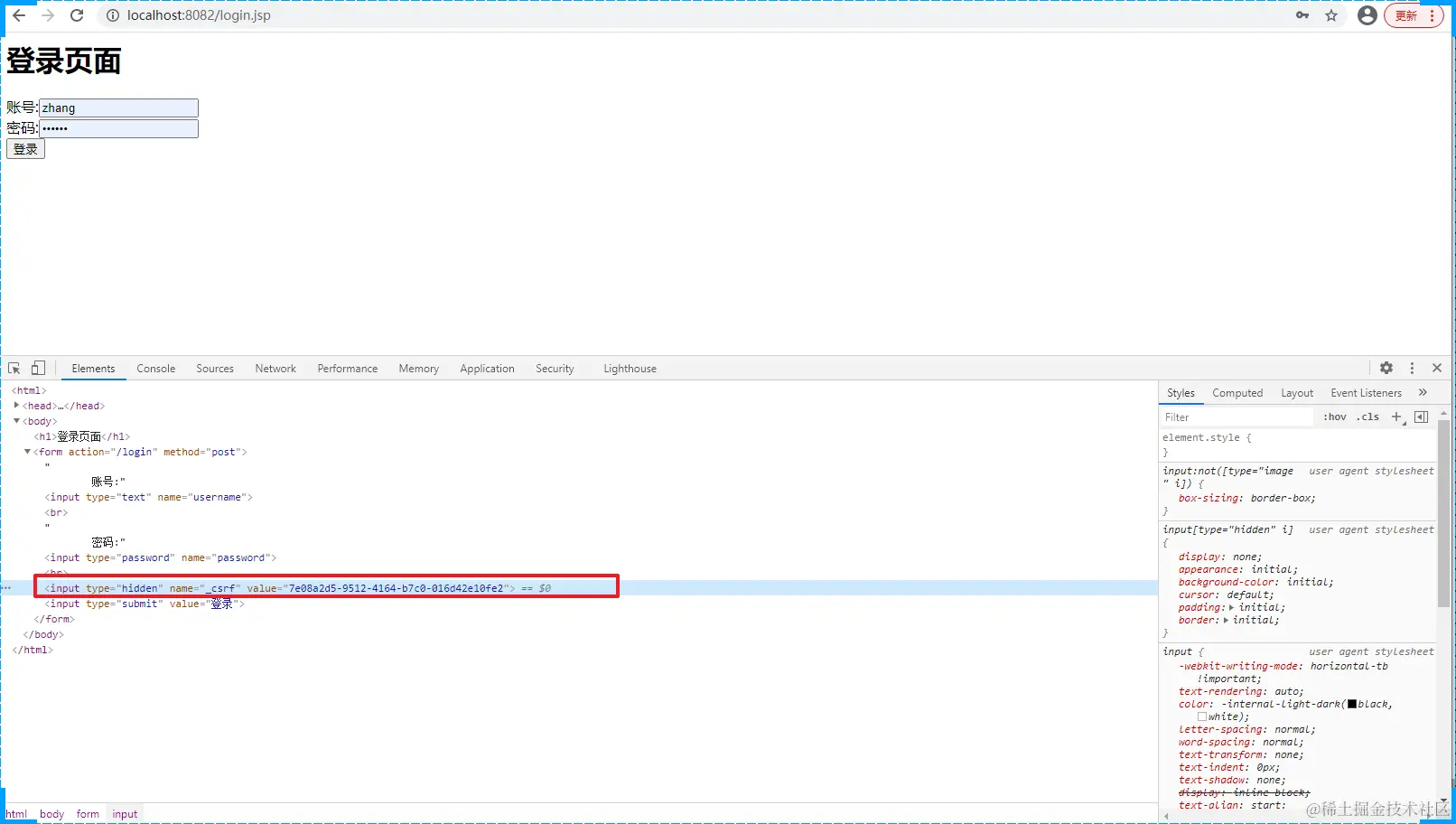The height and width of the screenshot is (824, 1456).
Task: Select input in the breadcrumb bar
Action: (125, 814)
